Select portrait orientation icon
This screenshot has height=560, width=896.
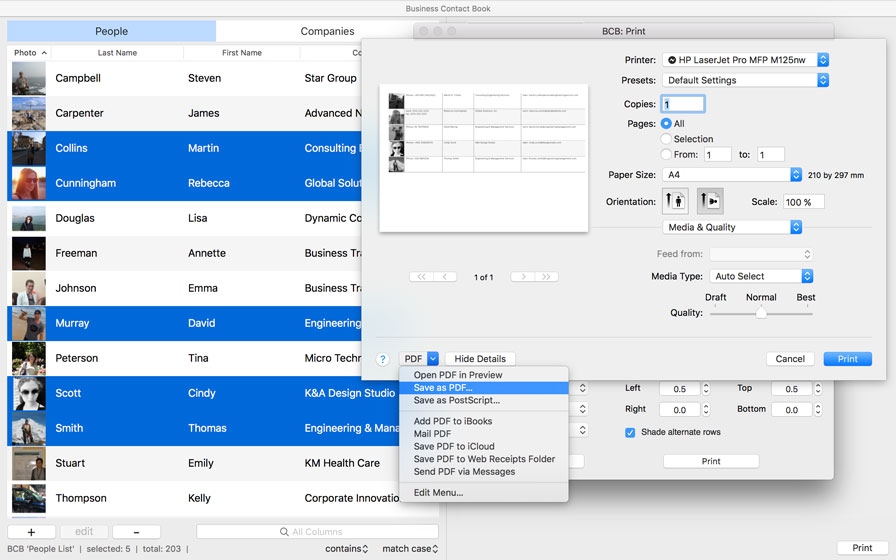pyautogui.click(x=675, y=201)
